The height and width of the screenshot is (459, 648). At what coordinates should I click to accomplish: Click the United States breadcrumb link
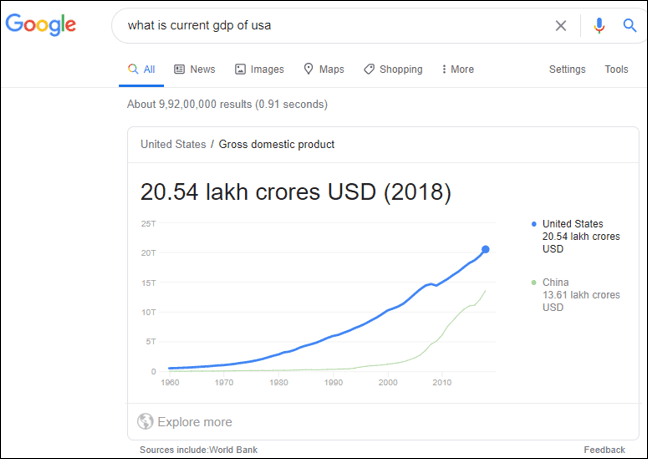[173, 144]
